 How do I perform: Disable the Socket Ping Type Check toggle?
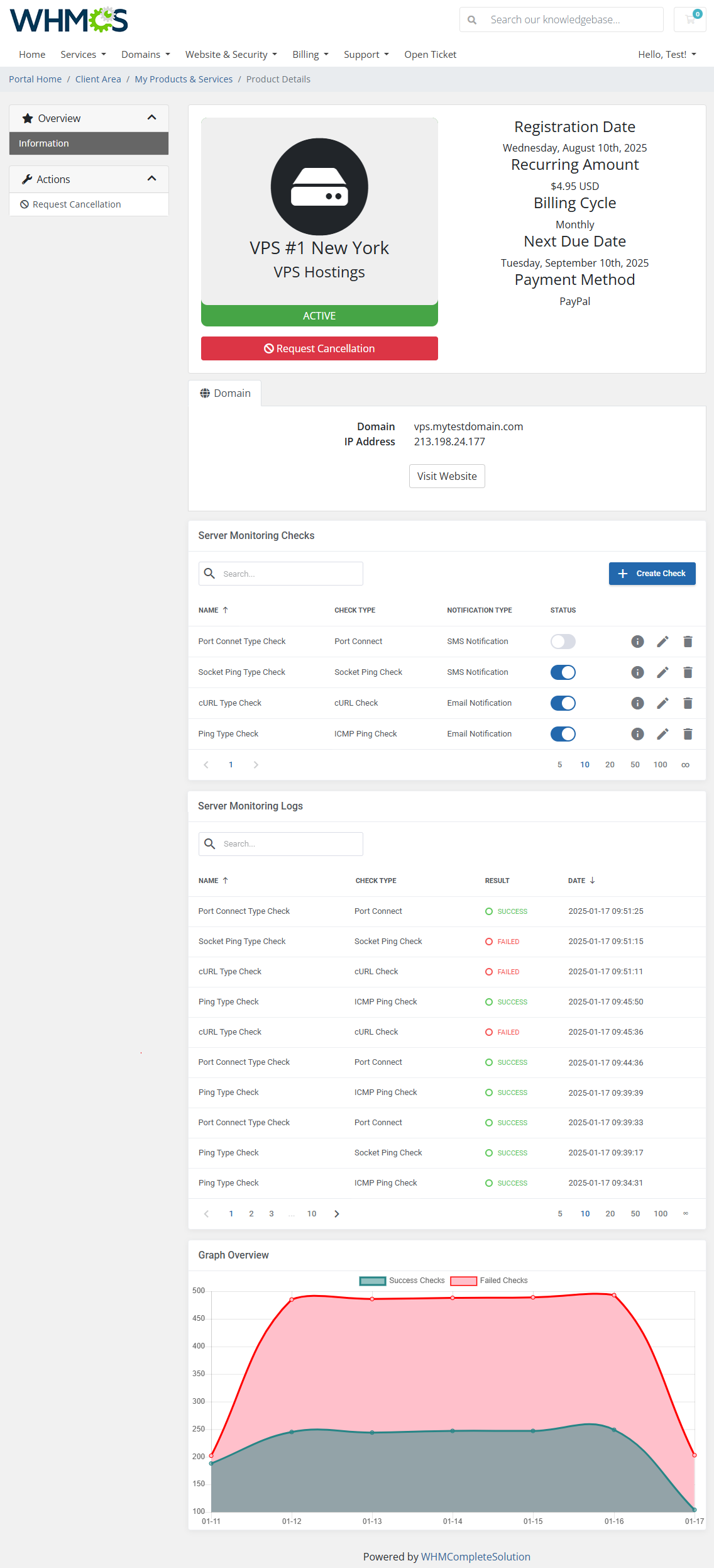coord(563,672)
